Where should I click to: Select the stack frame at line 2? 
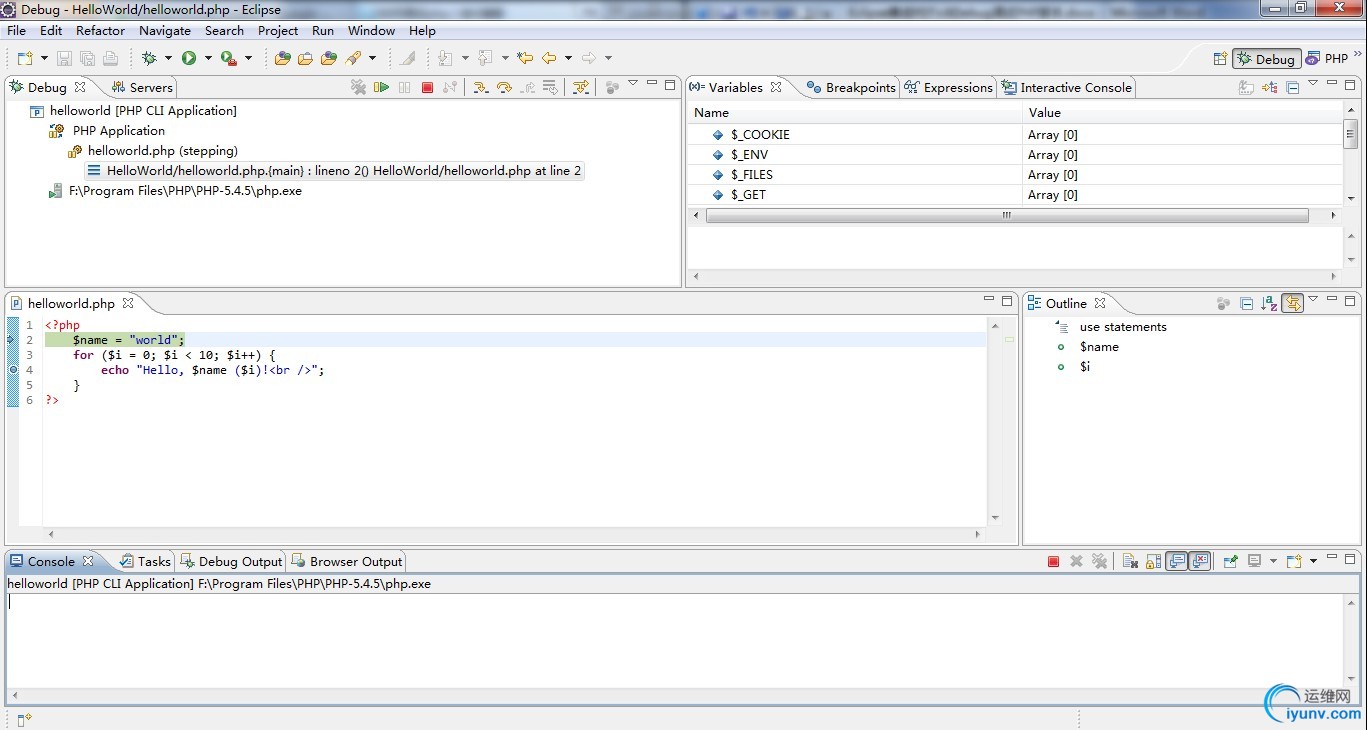click(x=334, y=171)
